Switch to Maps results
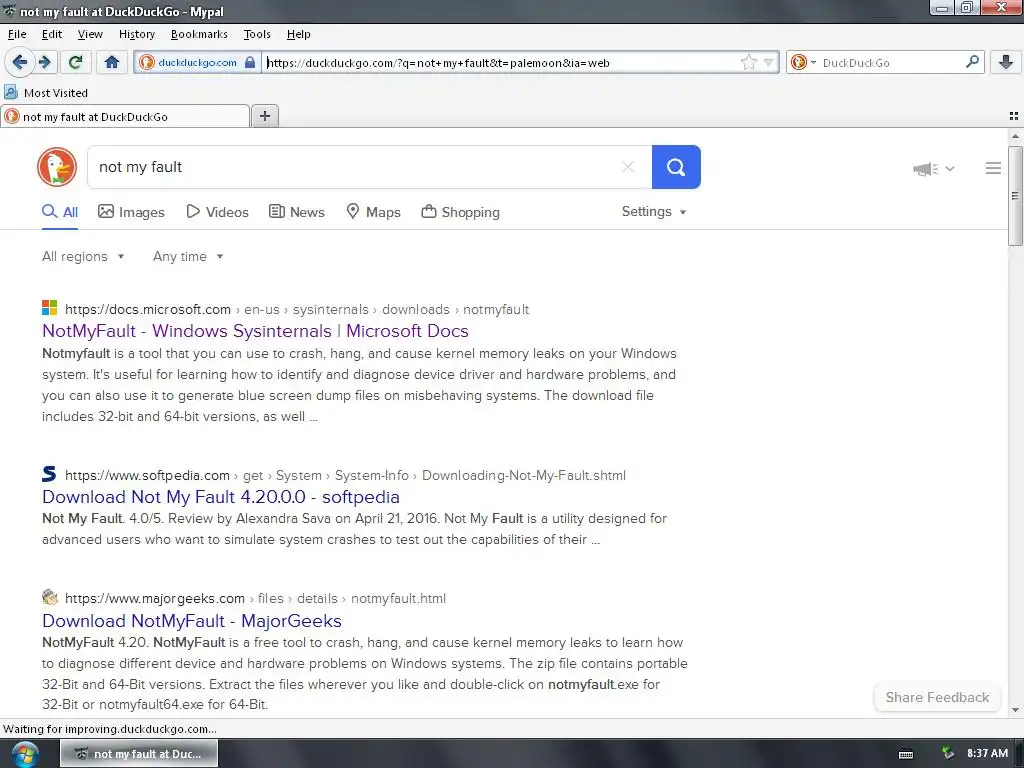1024x768 pixels. (x=374, y=212)
